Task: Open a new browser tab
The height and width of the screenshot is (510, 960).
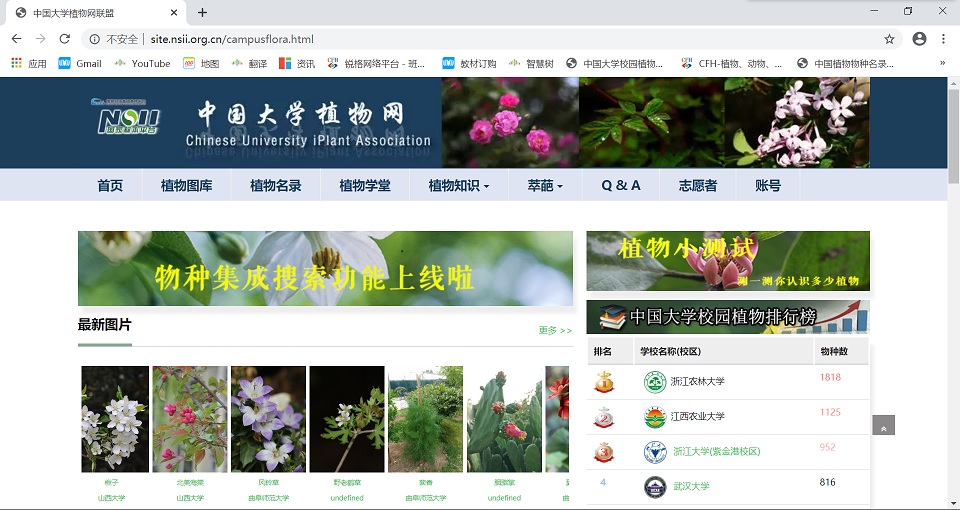Action: coord(202,13)
